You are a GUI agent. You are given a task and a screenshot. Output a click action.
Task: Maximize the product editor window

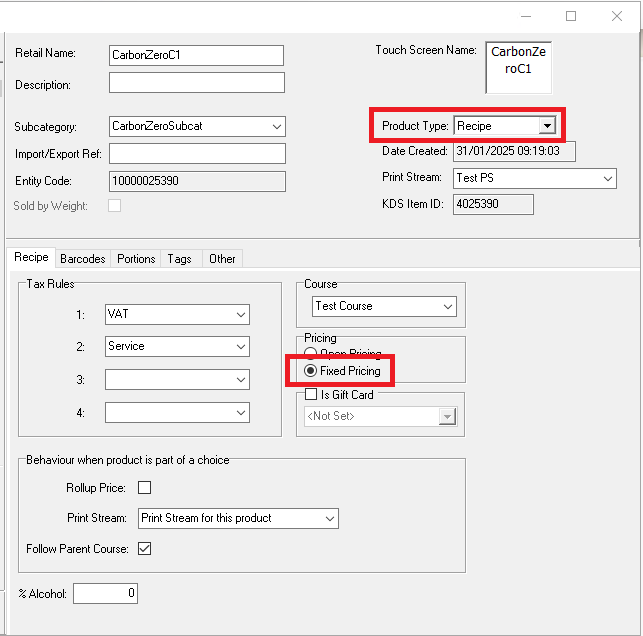tap(571, 16)
